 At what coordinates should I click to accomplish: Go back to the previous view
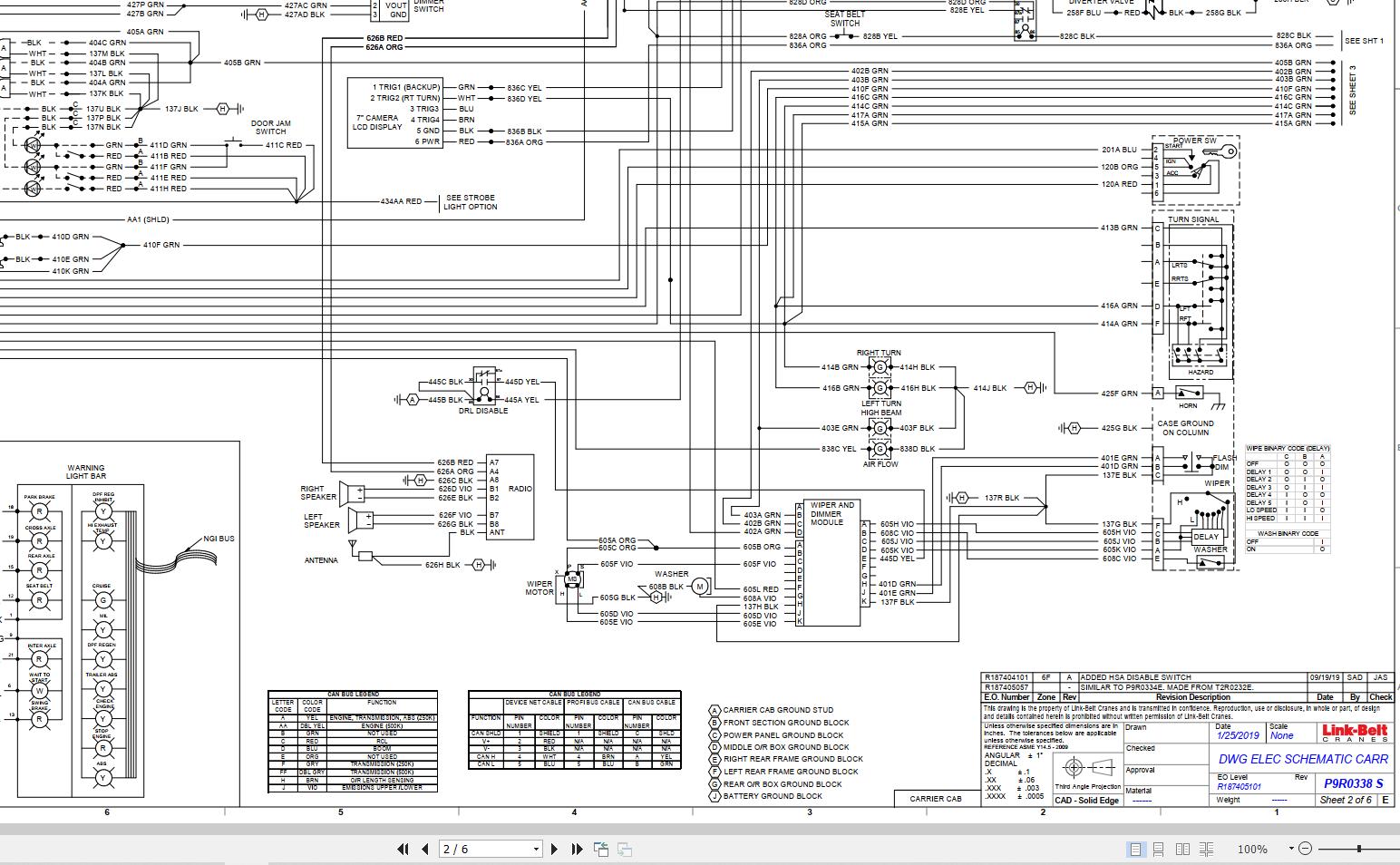click(599, 849)
